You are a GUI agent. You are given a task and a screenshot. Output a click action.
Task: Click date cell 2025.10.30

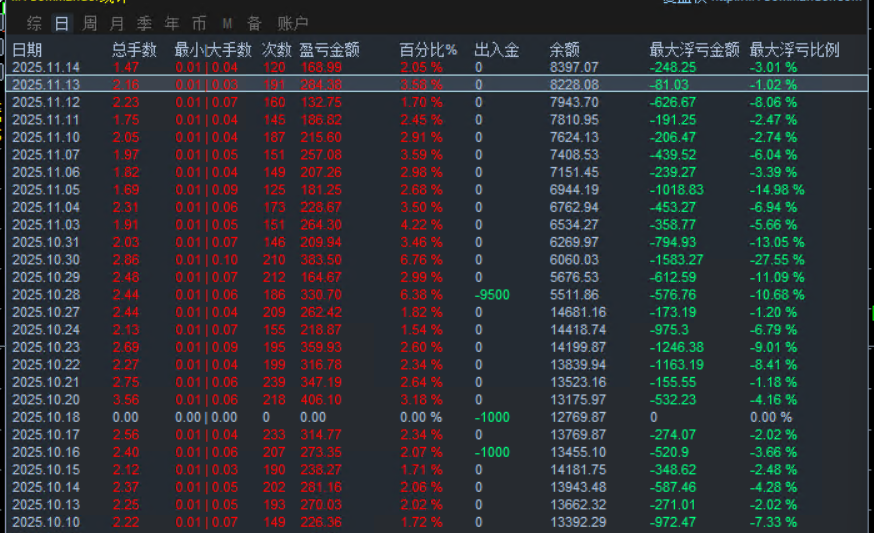point(46,260)
